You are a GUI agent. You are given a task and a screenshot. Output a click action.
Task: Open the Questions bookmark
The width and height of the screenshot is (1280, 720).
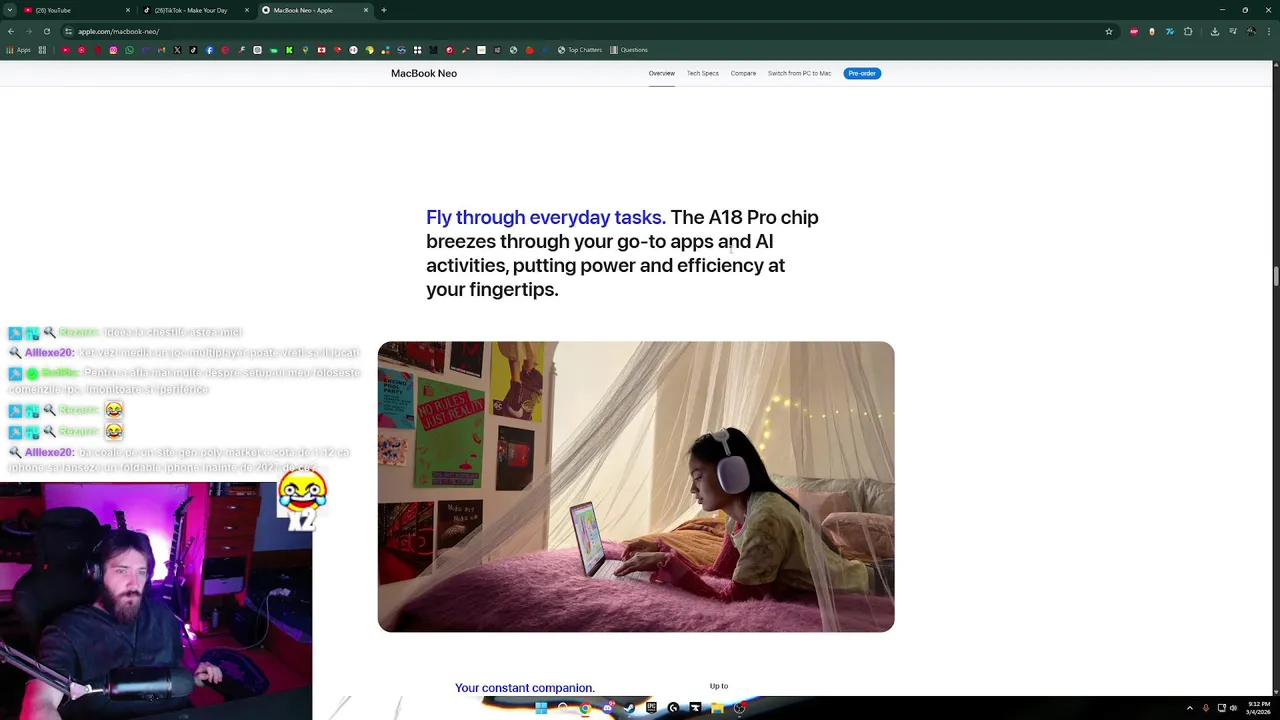point(628,50)
